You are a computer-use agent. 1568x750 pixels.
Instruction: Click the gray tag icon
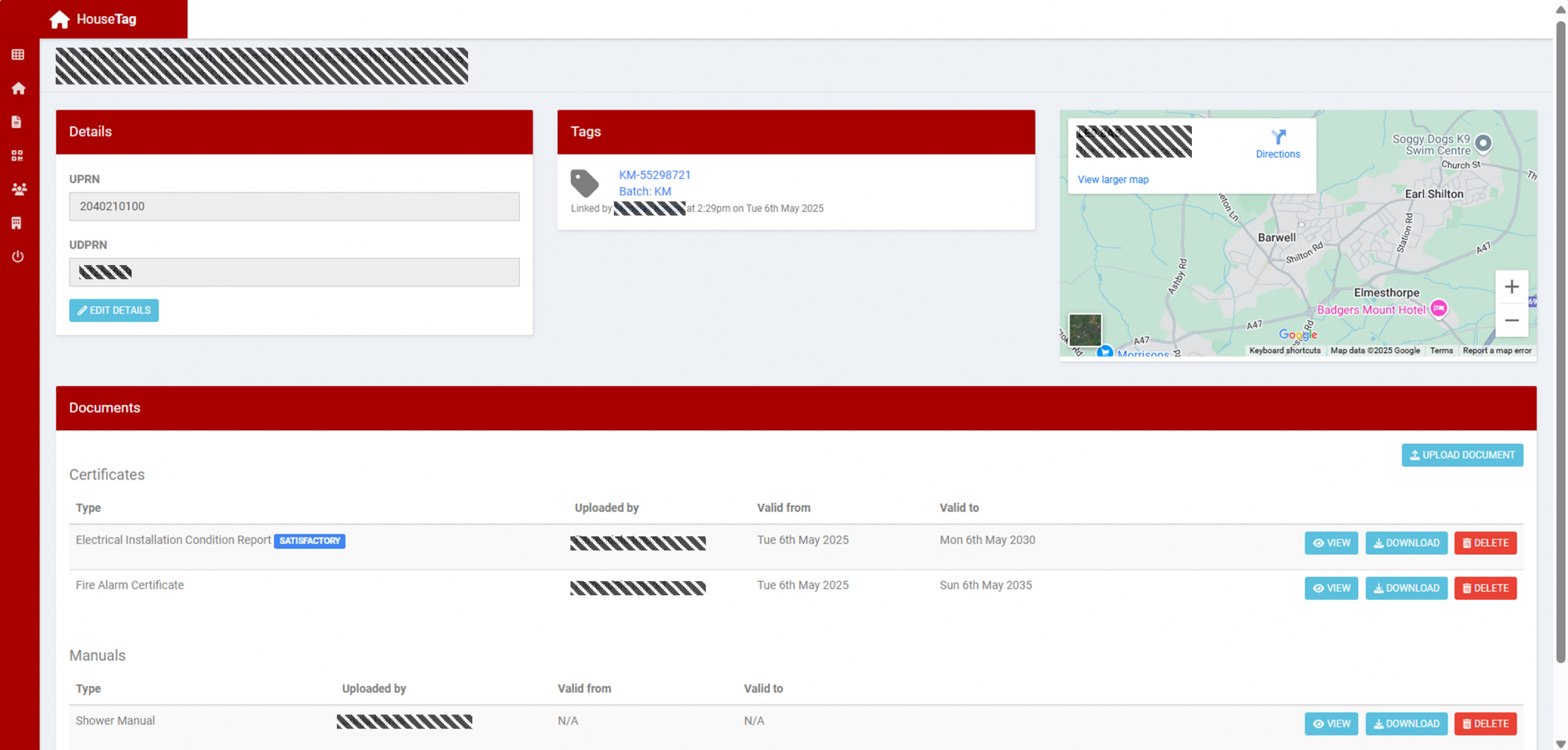point(584,183)
